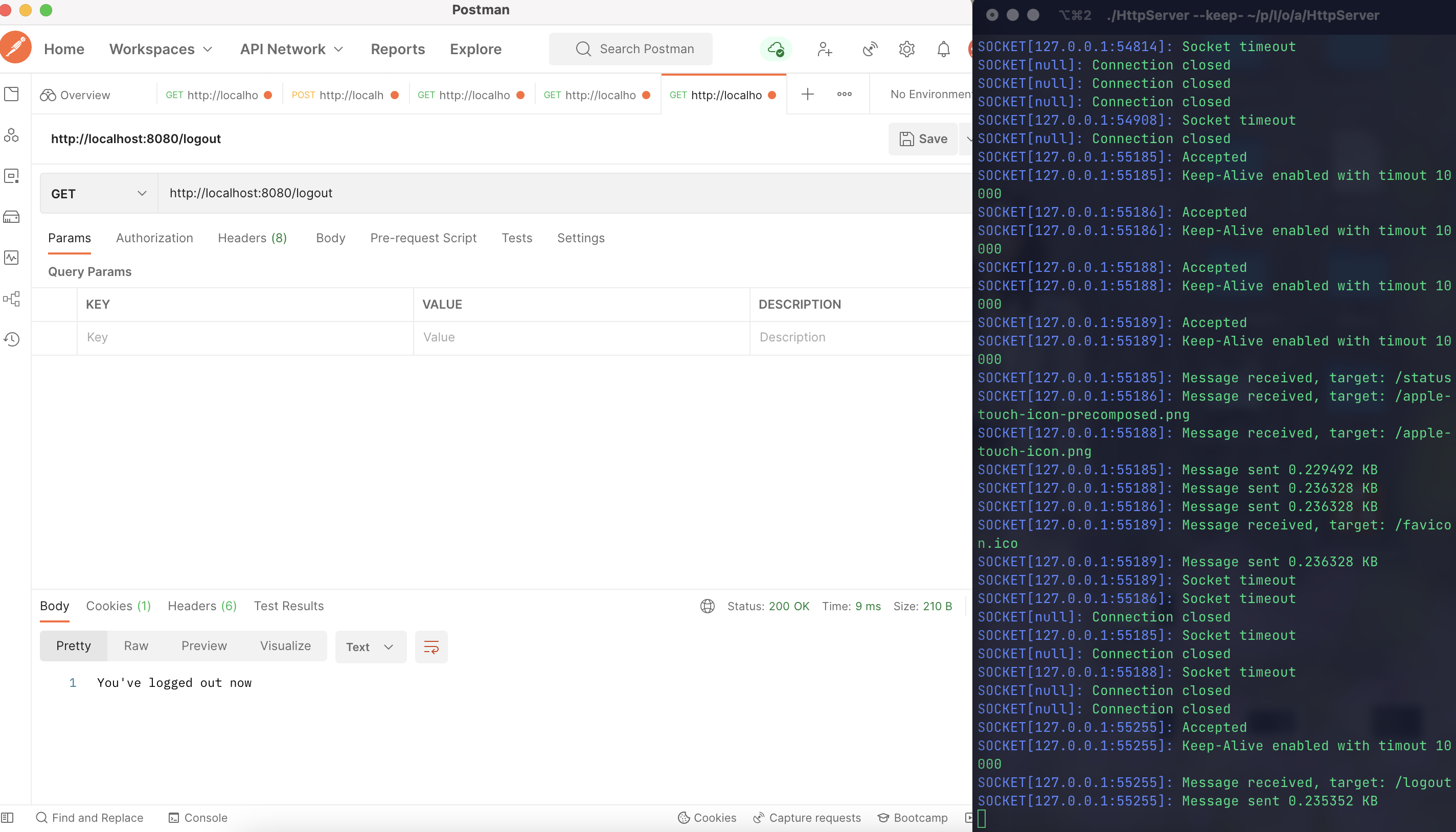Toggle the sidebar panel icon at bottom left
This screenshot has width=1456, height=832.
(8, 818)
